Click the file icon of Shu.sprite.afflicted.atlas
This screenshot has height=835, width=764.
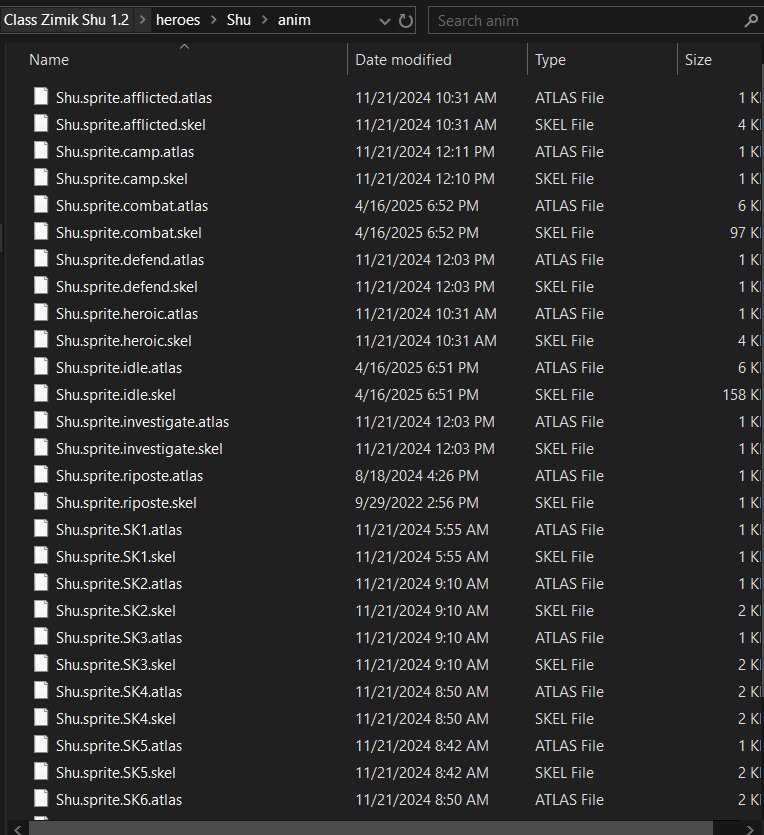click(41, 96)
